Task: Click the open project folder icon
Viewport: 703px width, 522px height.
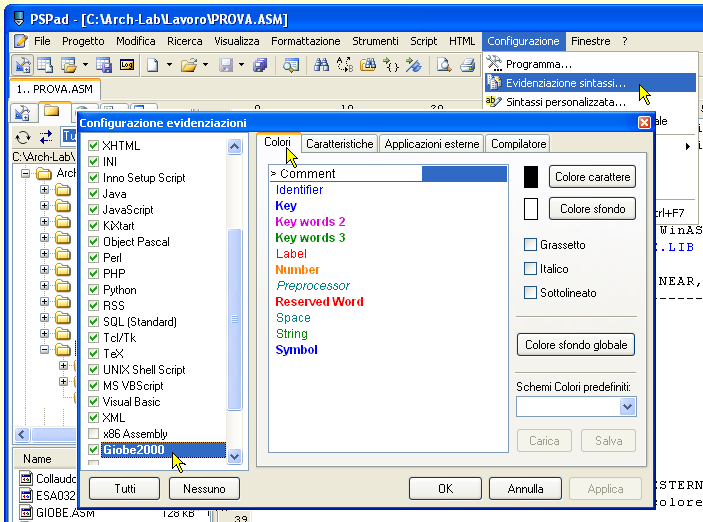Action: tap(69, 65)
